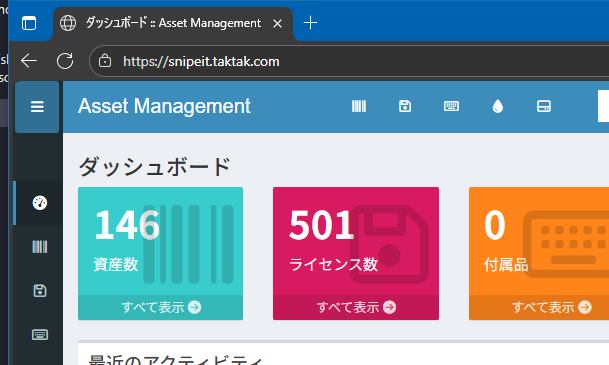Image resolution: width=609 pixels, height=365 pixels.
Task: Click the ライセンス数 label
Action: [333, 265]
